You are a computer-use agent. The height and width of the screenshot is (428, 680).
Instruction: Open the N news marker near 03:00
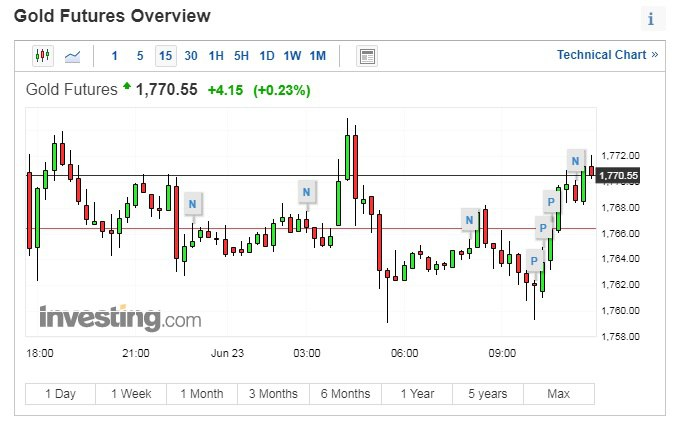point(307,192)
